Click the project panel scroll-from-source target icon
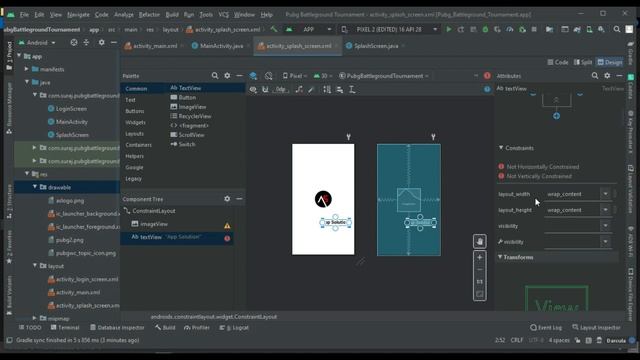 pos(73,42)
